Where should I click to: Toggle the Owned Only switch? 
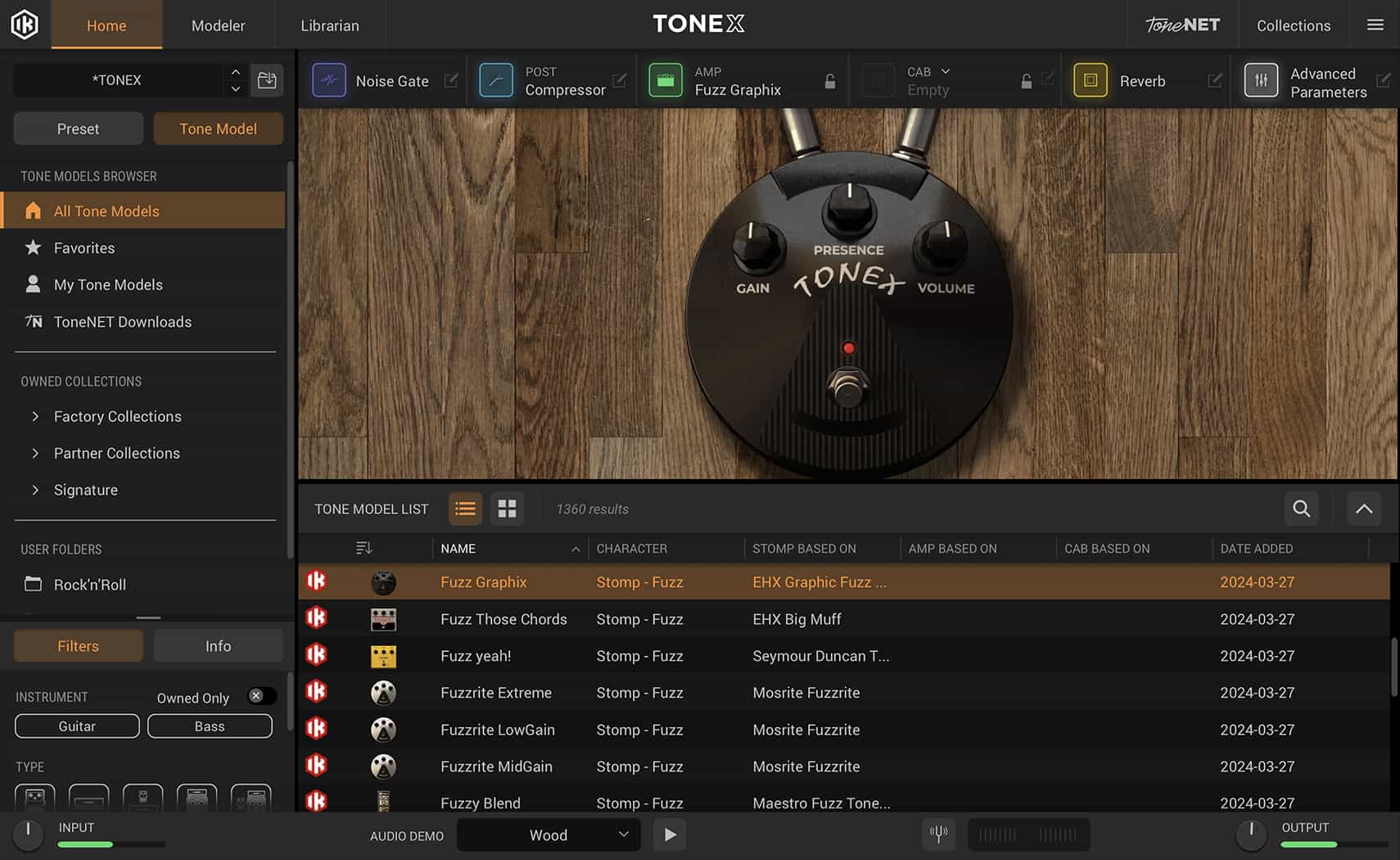tap(261, 695)
